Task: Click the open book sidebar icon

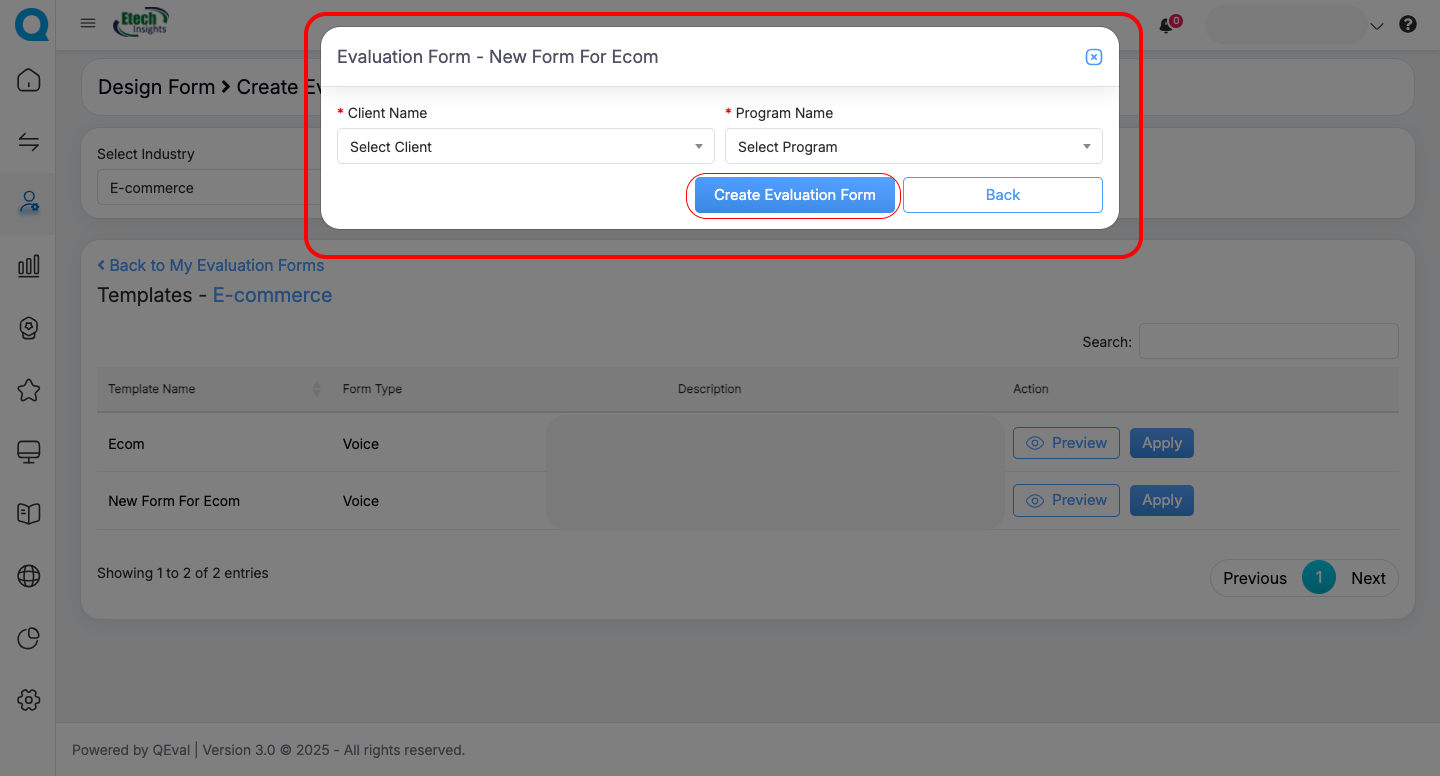Action: coord(29,514)
